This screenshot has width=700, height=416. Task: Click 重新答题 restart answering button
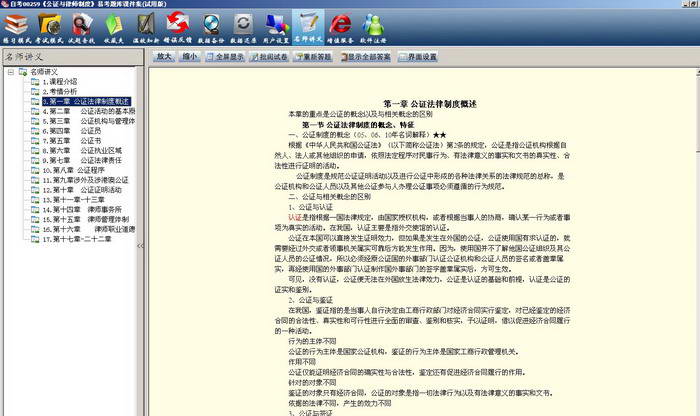pos(313,57)
